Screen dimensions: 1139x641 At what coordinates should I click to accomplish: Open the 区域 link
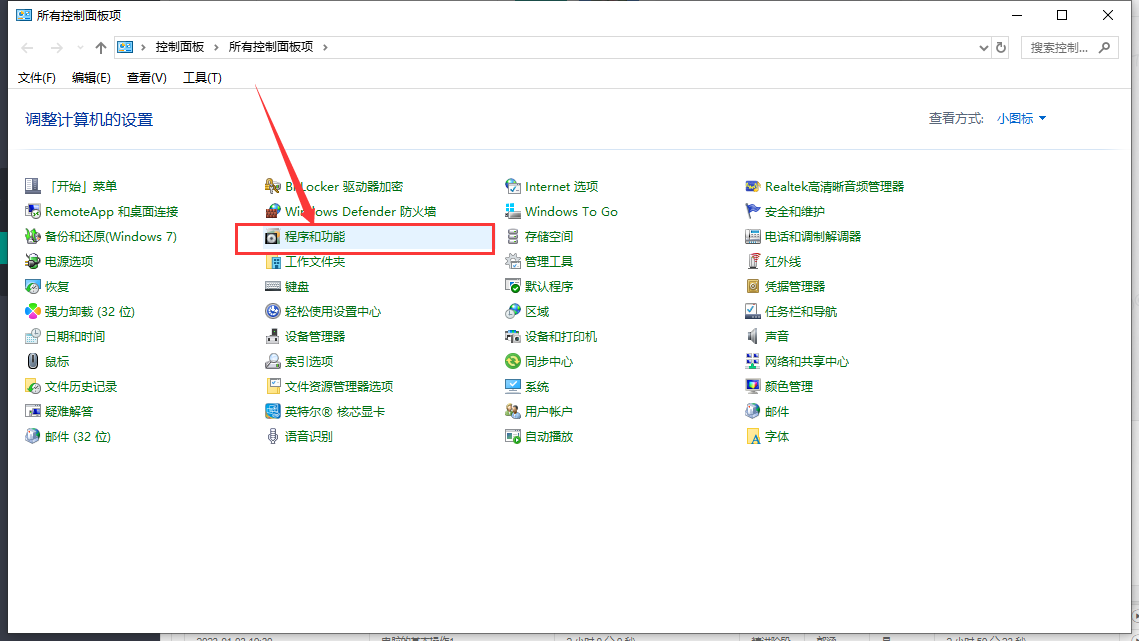pos(538,311)
